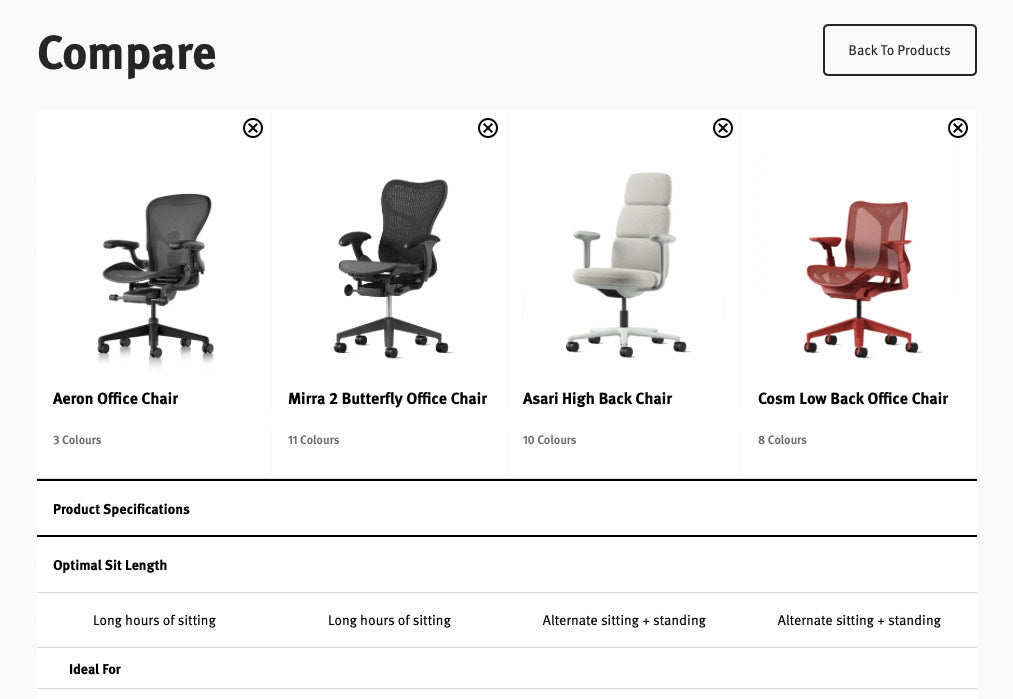Click the Cosm chair product image

858,265
